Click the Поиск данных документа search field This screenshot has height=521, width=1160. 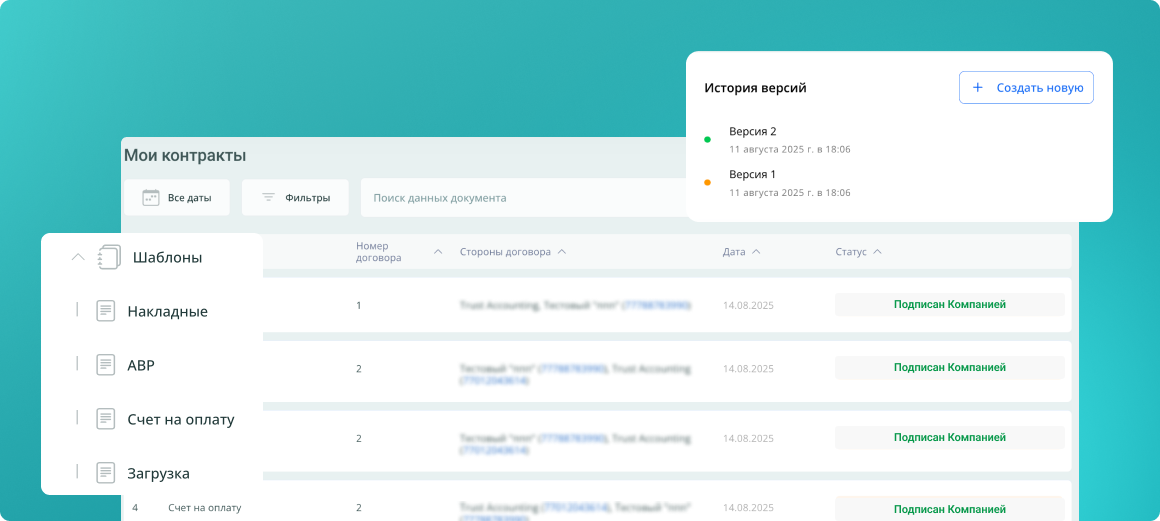tap(520, 198)
